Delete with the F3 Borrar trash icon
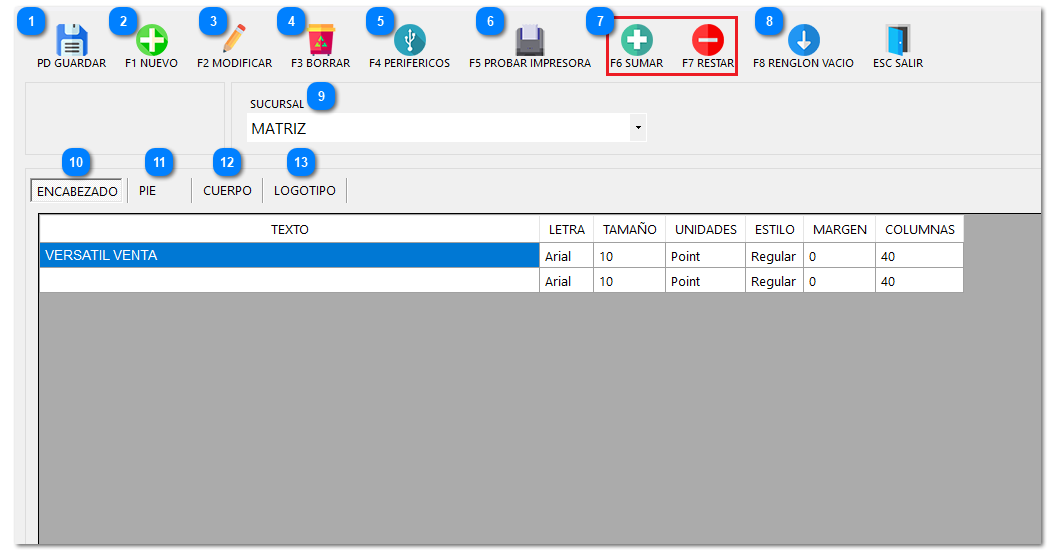The width and height of the screenshot is (1050, 553). tap(320, 41)
